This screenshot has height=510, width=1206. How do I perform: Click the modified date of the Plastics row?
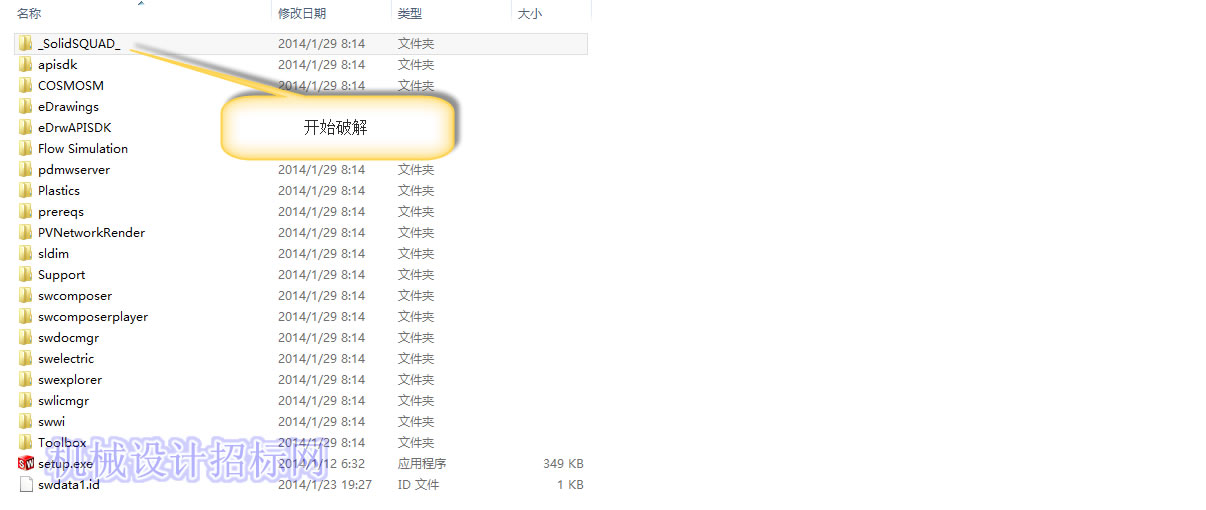pos(322,191)
